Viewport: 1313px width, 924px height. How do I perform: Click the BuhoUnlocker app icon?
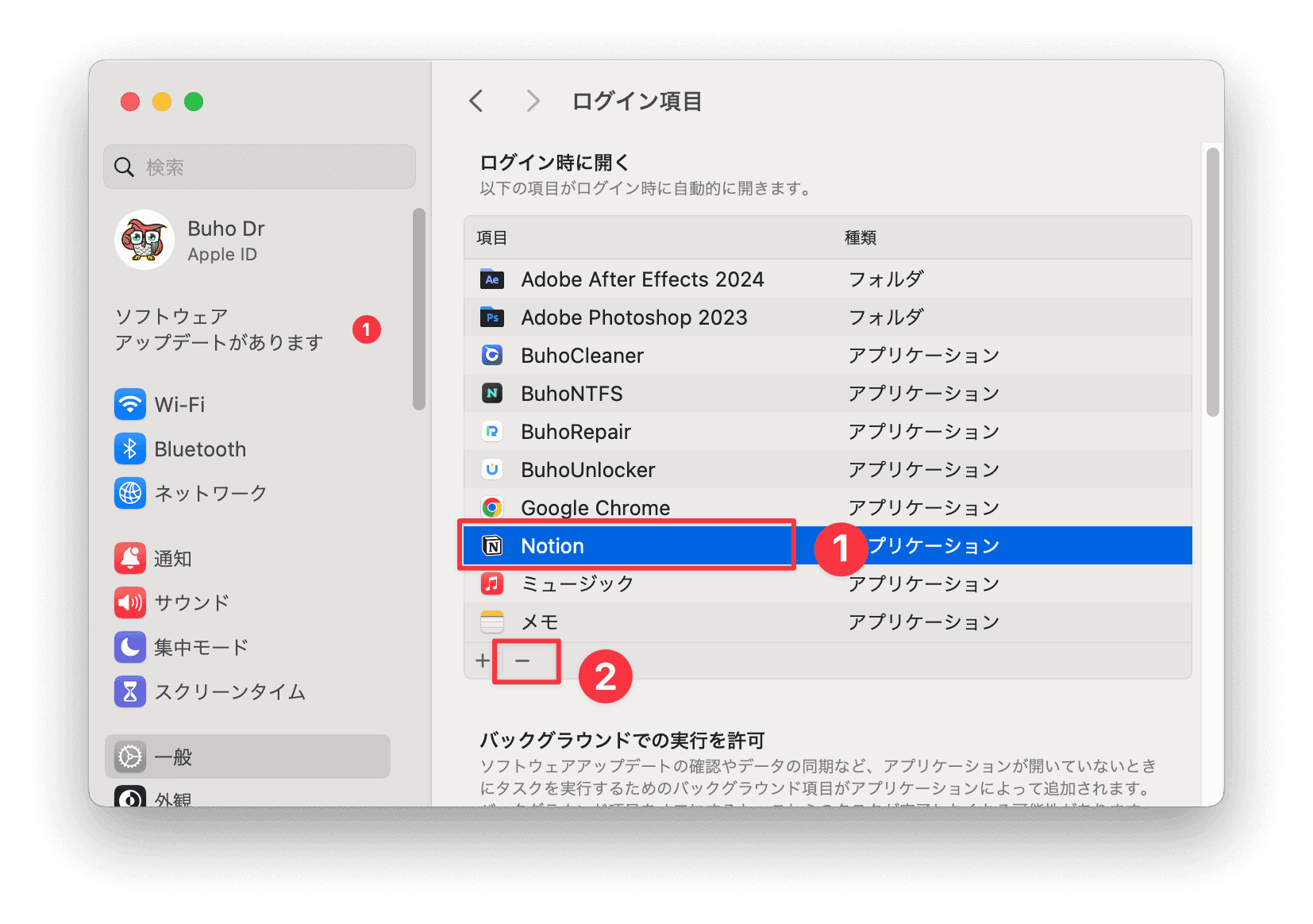(492, 469)
